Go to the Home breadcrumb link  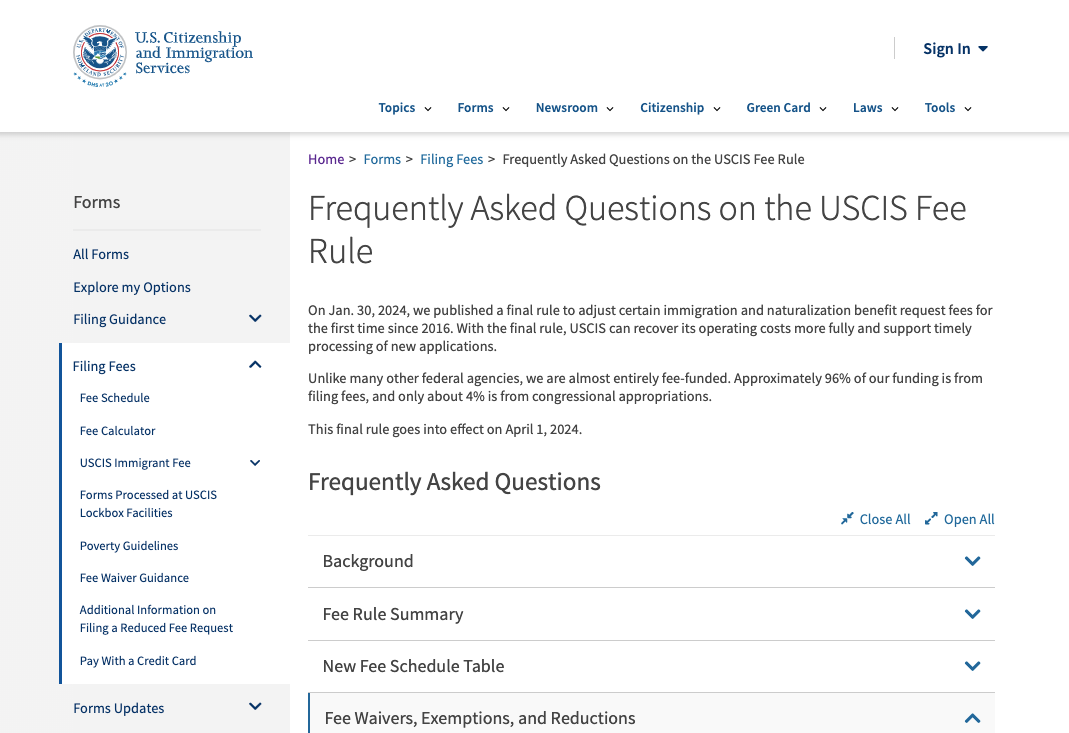tap(326, 160)
